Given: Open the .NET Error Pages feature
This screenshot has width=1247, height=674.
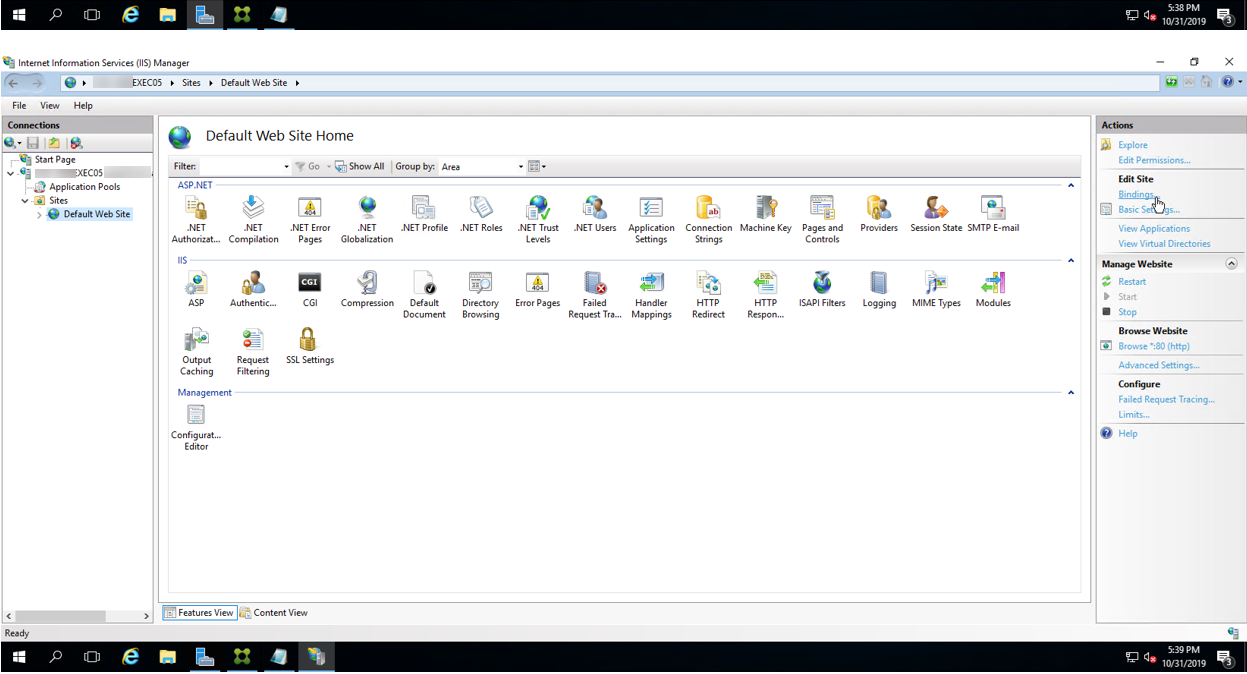Looking at the screenshot, I should (x=310, y=219).
